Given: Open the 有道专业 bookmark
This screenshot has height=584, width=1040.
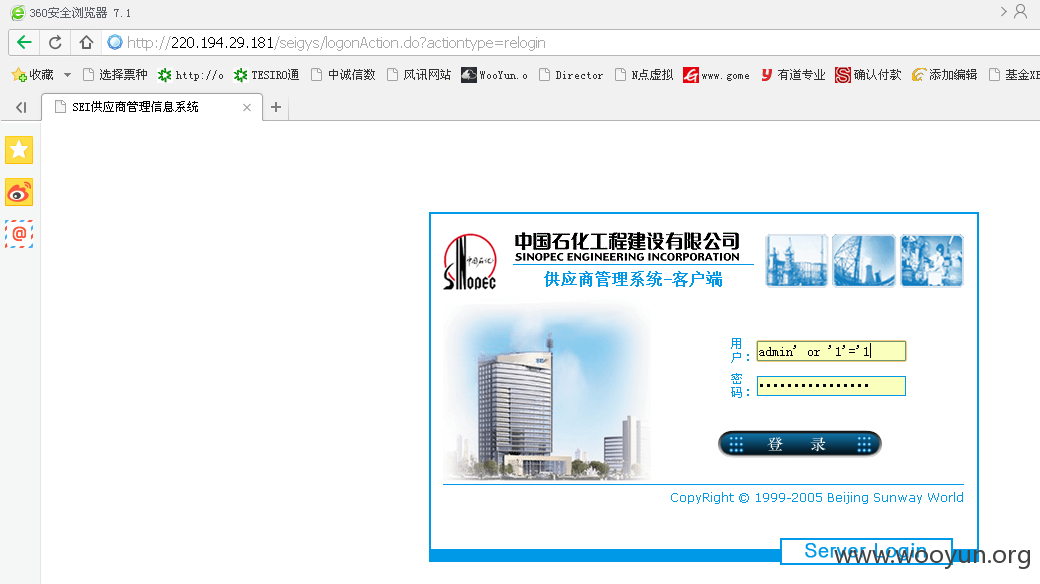Looking at the screenshot, I should click(x=793, y=75).
